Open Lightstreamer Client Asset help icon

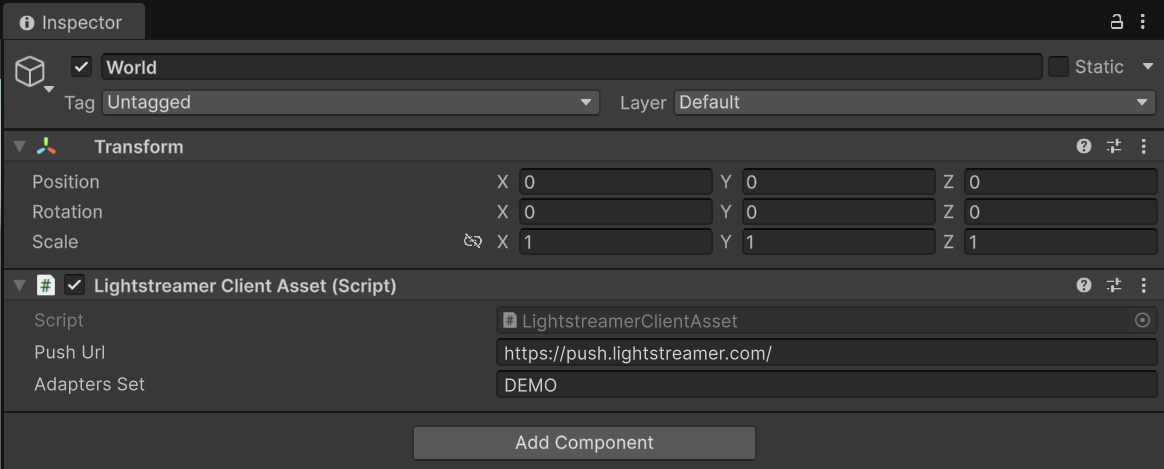point(1084,285)
